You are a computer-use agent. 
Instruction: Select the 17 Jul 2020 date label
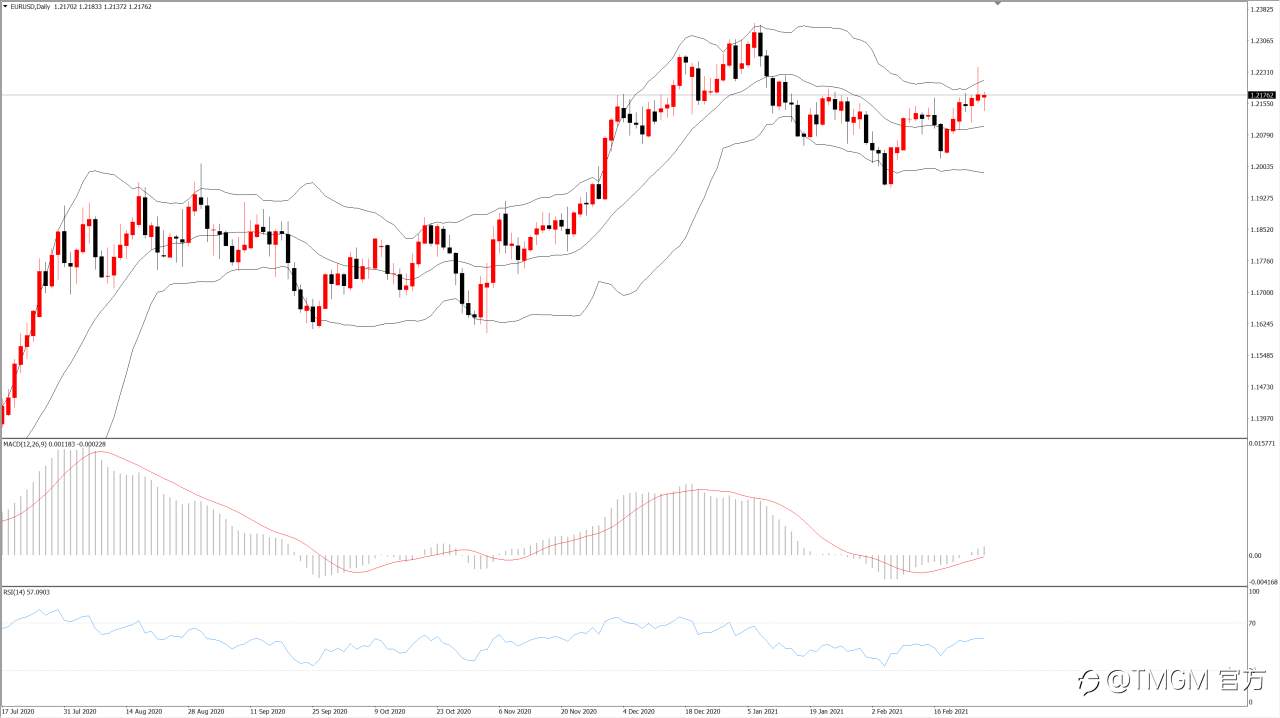point(19,711)
